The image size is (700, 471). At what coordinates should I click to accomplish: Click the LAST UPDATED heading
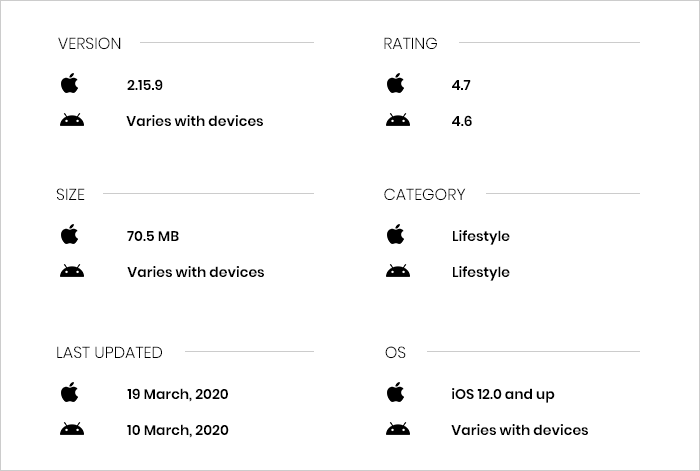click(109, 353)
